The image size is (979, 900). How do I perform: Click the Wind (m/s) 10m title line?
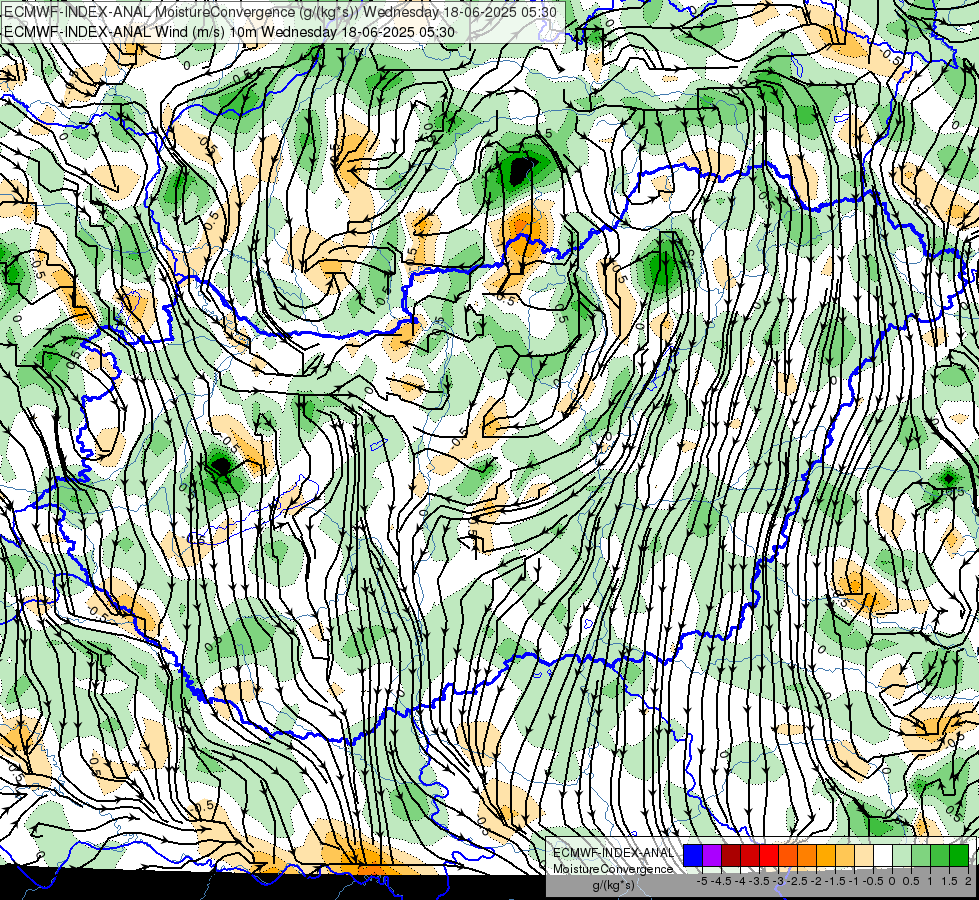pyautogui.click(x=229, y=32)
